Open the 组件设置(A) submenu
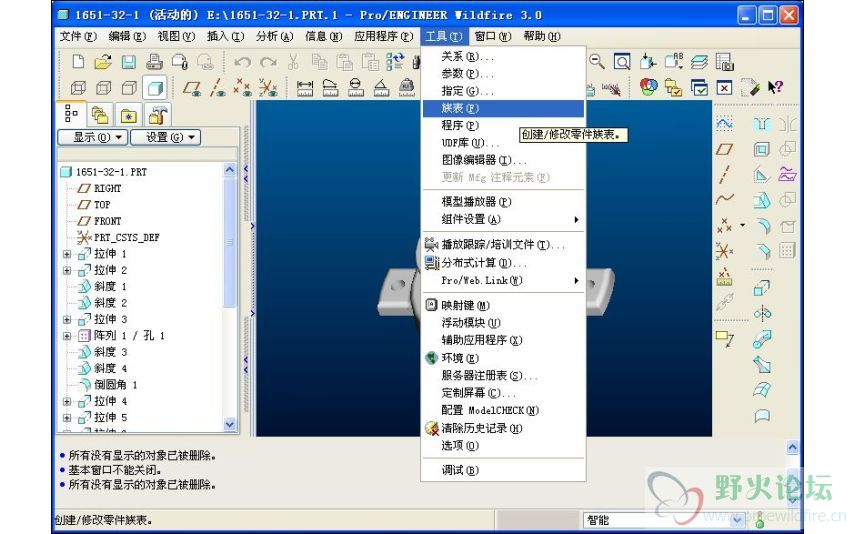 coord(503,219)
